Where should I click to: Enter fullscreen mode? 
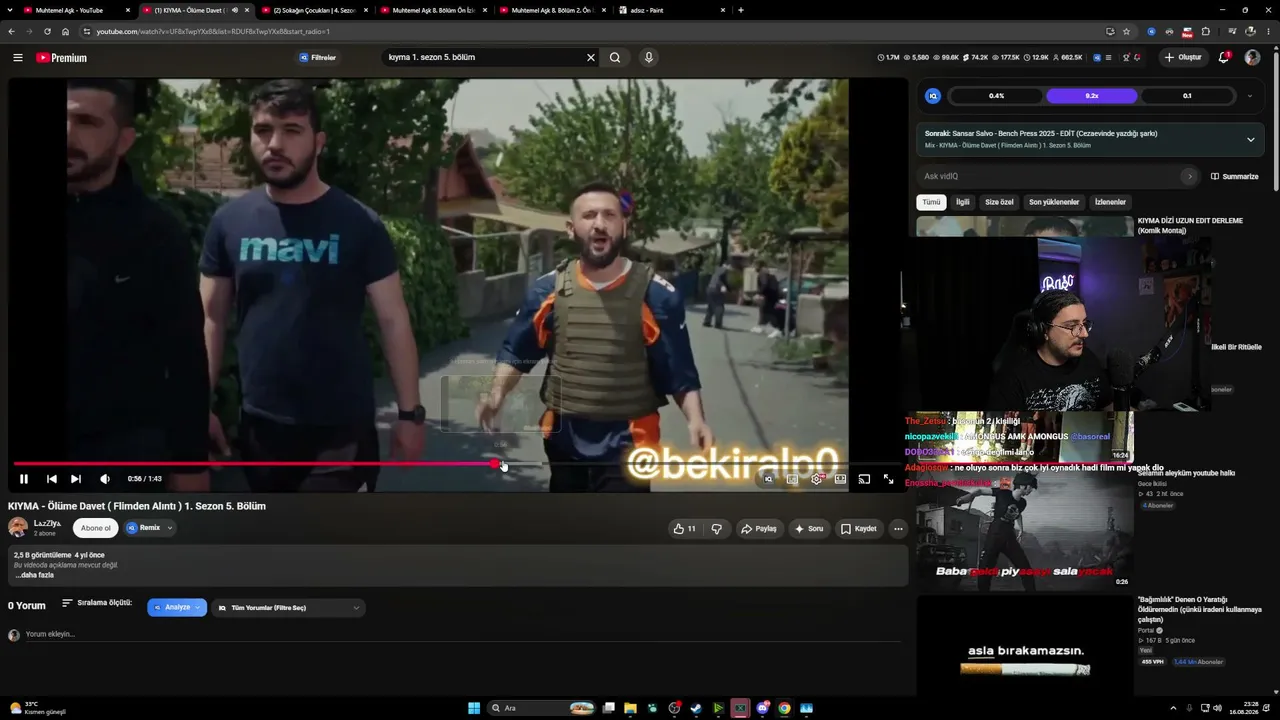(x=888, y=479)
